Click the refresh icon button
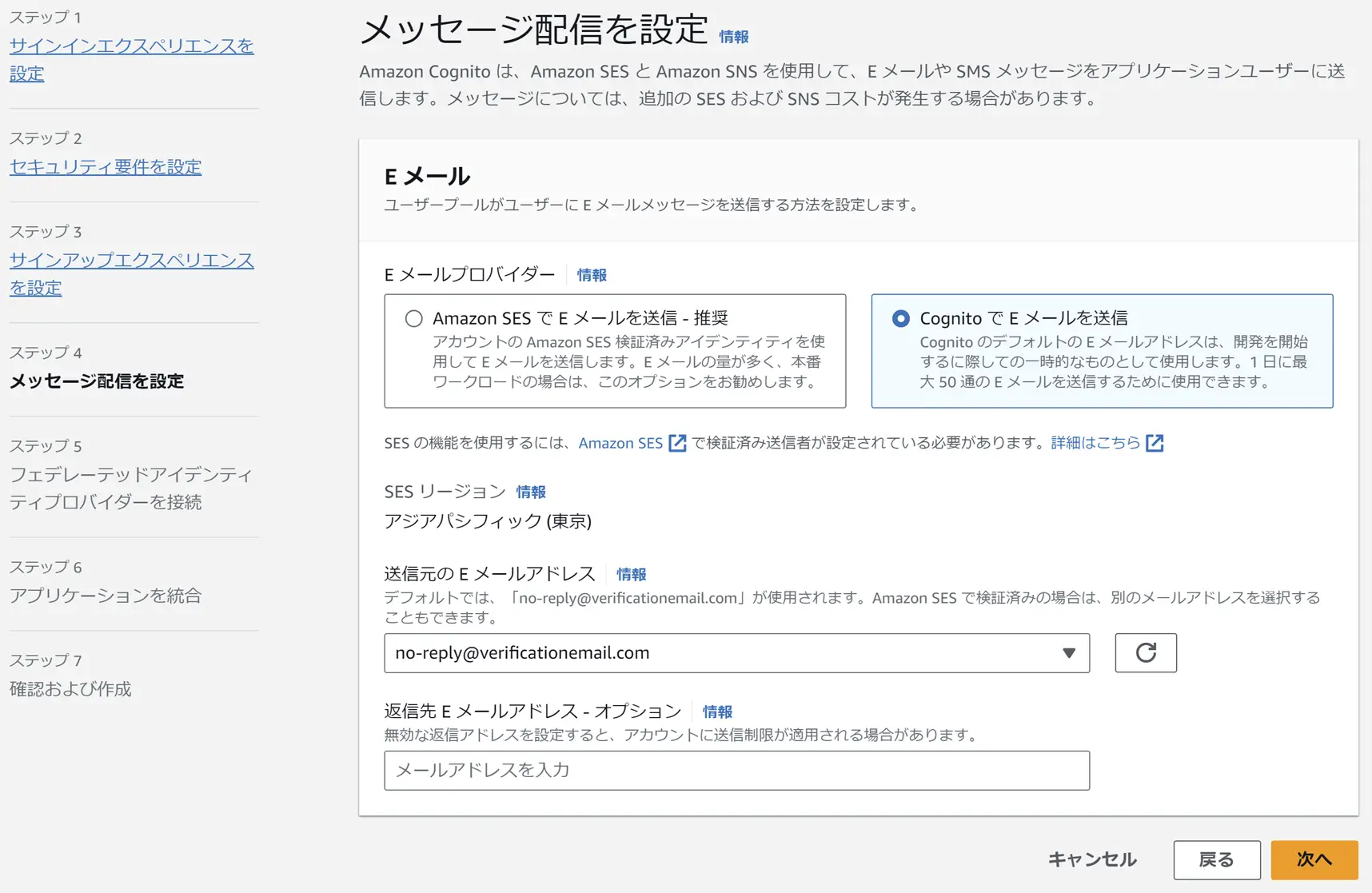This screenshot has width=1372, height=893. tap(1146, 653)
